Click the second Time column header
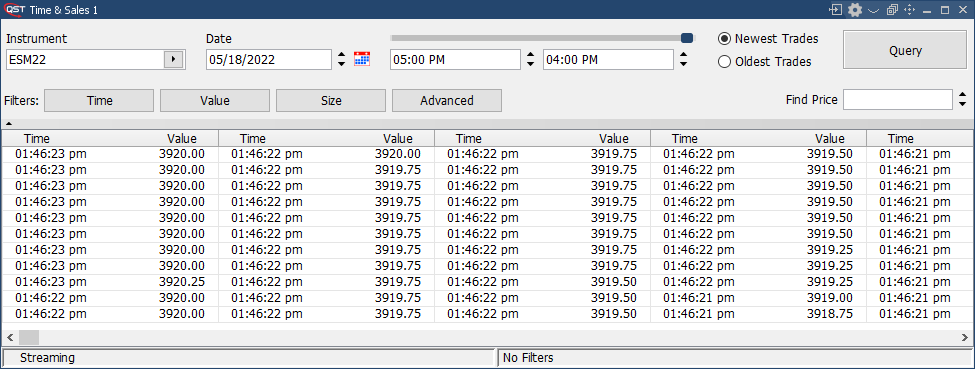975x369 pixels. tap(252, 139)
